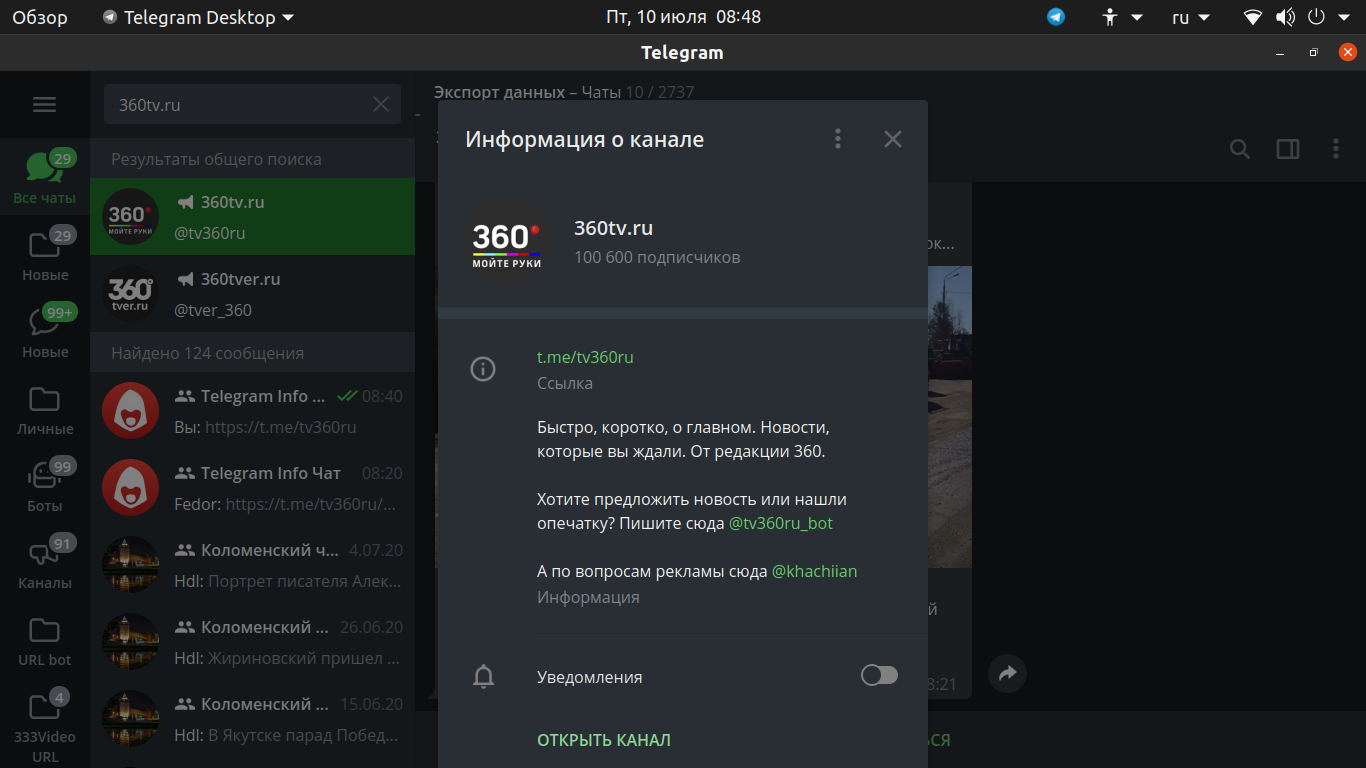Image resolution: width=1366 pixels, height=768 pixels.
Task: Close the channel information dialog
Action: click(893, 139)
